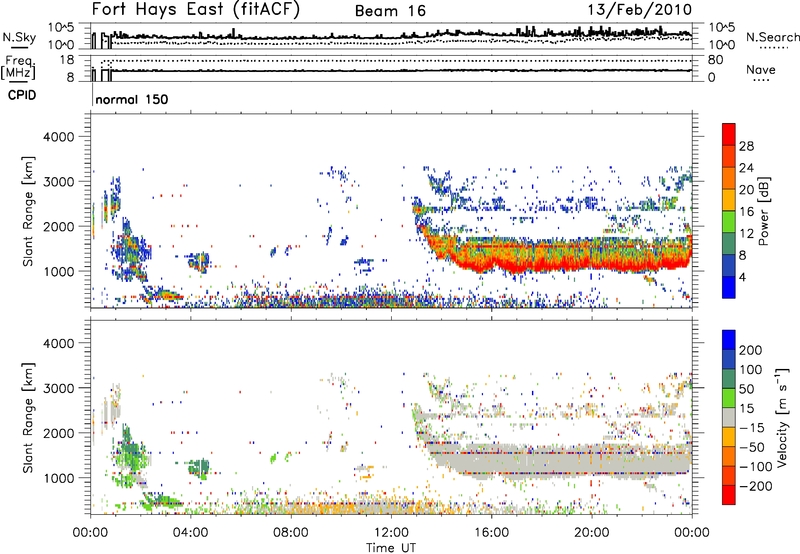Click the 'Nave' legend label
Image resolution: width=800 pixels, height=554 pixels.
tap(761, 69)
